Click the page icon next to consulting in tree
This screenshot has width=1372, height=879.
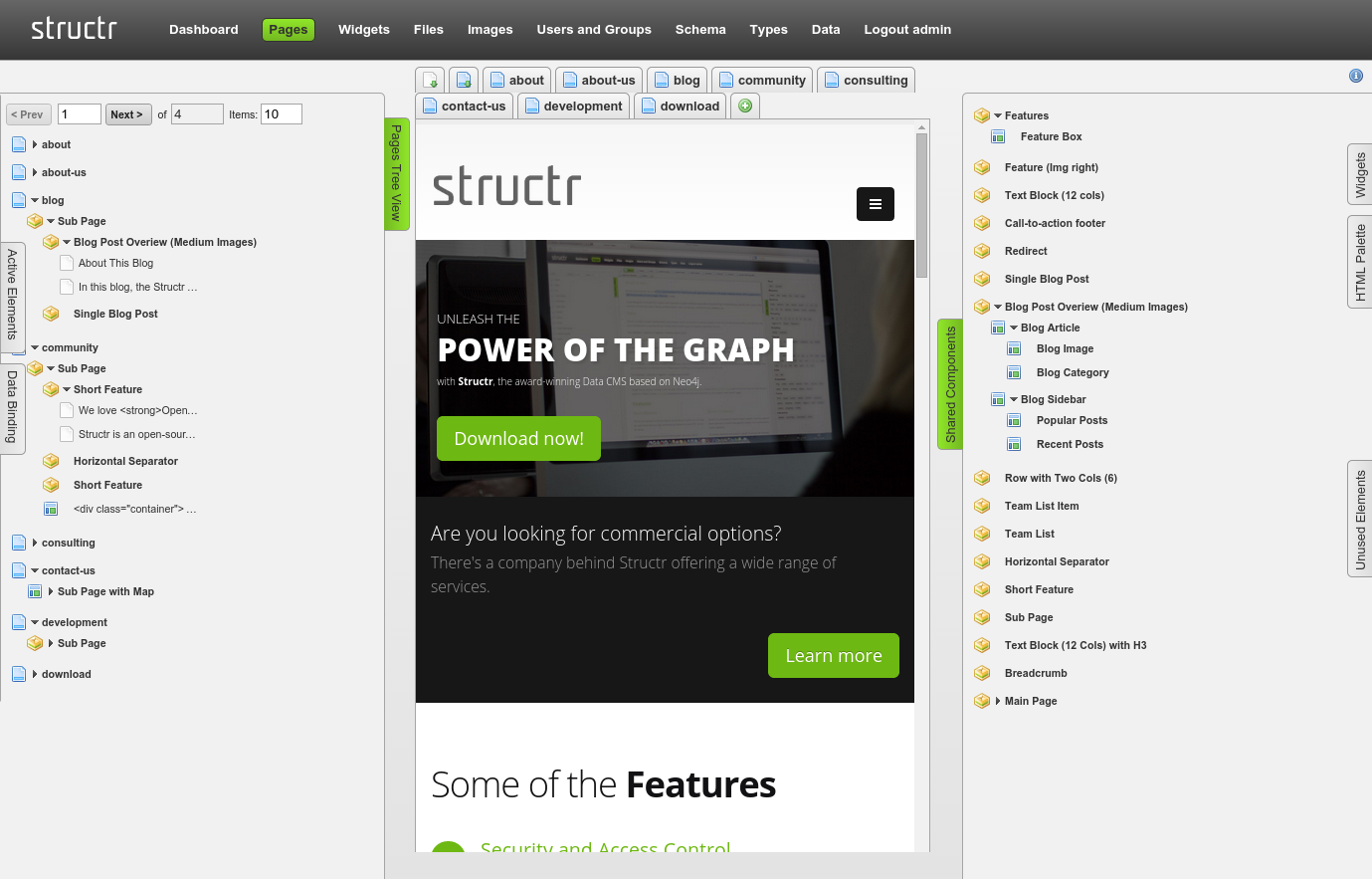click(x=19, y=543)
